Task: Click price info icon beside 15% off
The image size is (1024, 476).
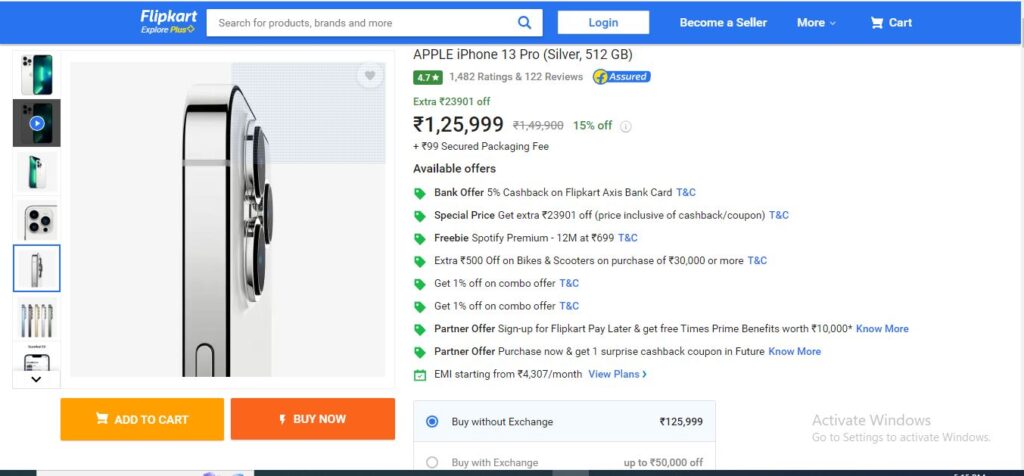Action: (626, 127)
